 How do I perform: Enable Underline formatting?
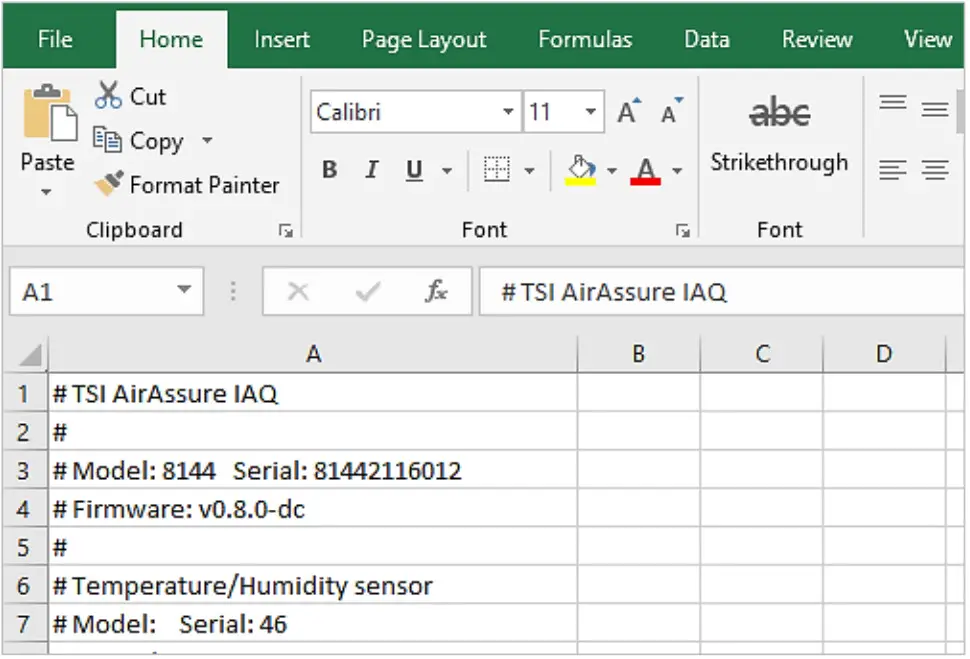pos(412,169)
